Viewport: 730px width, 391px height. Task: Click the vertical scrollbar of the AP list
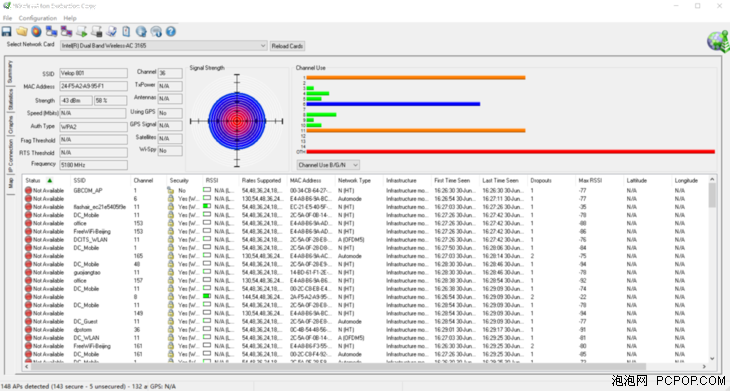click(712, 269)
